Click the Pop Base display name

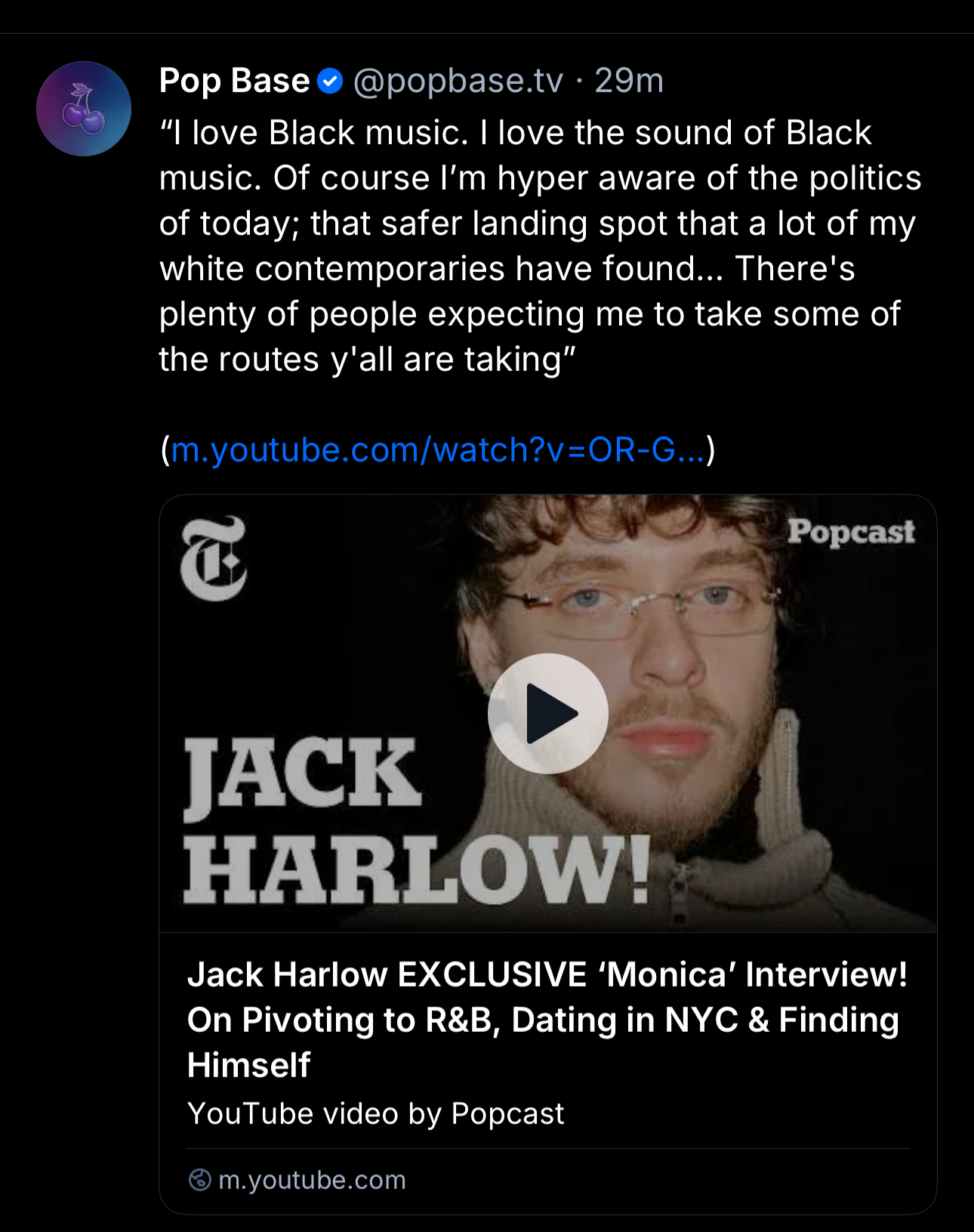[x=234, y=81]
